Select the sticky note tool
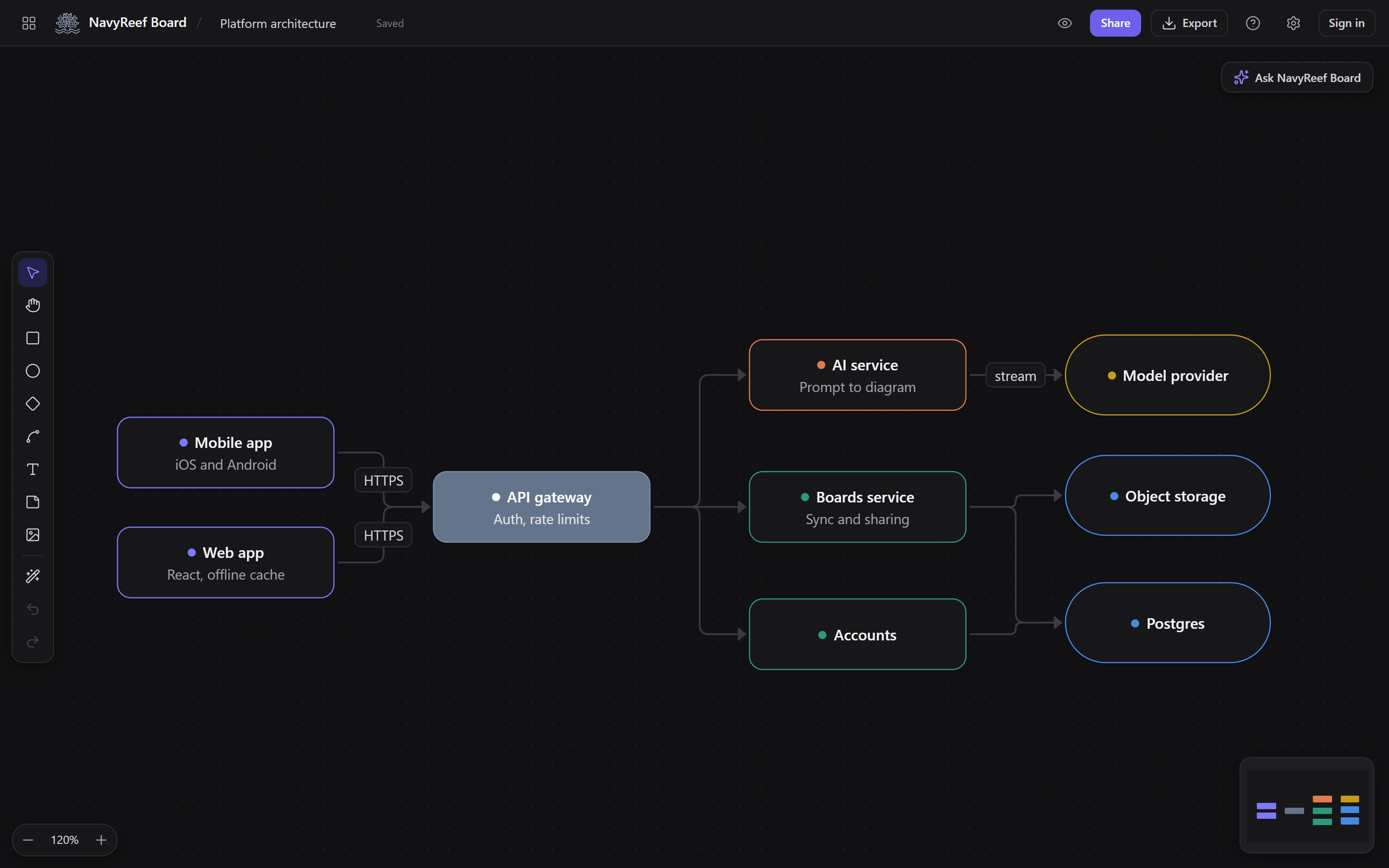This screenshot has width=1389, height=868. coord(33,502)
